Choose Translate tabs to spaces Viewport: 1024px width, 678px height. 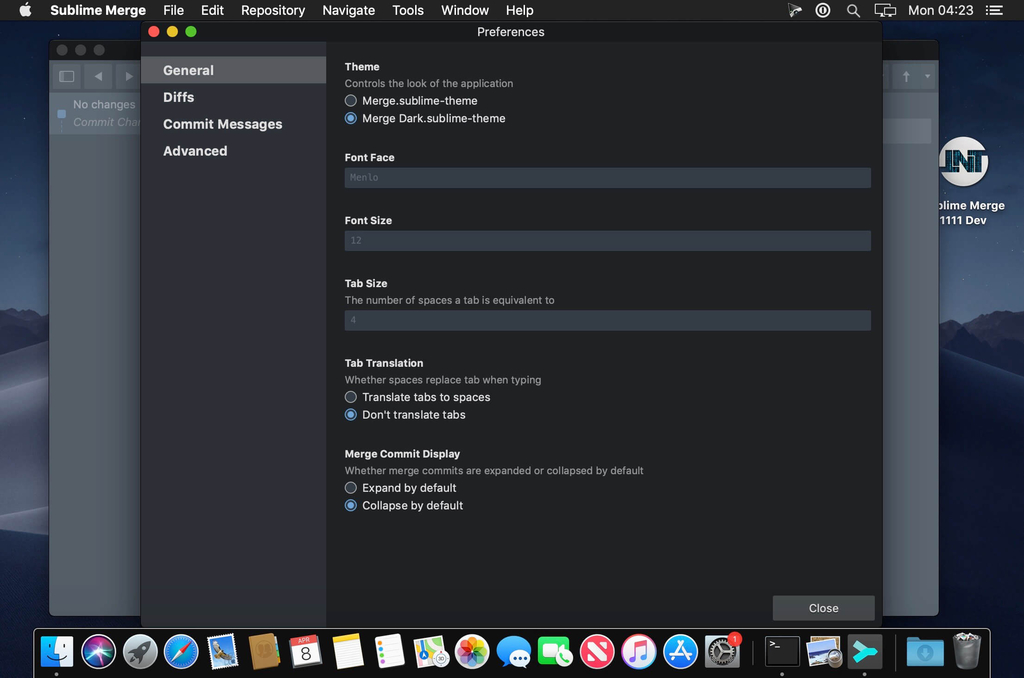coord(351,397)
